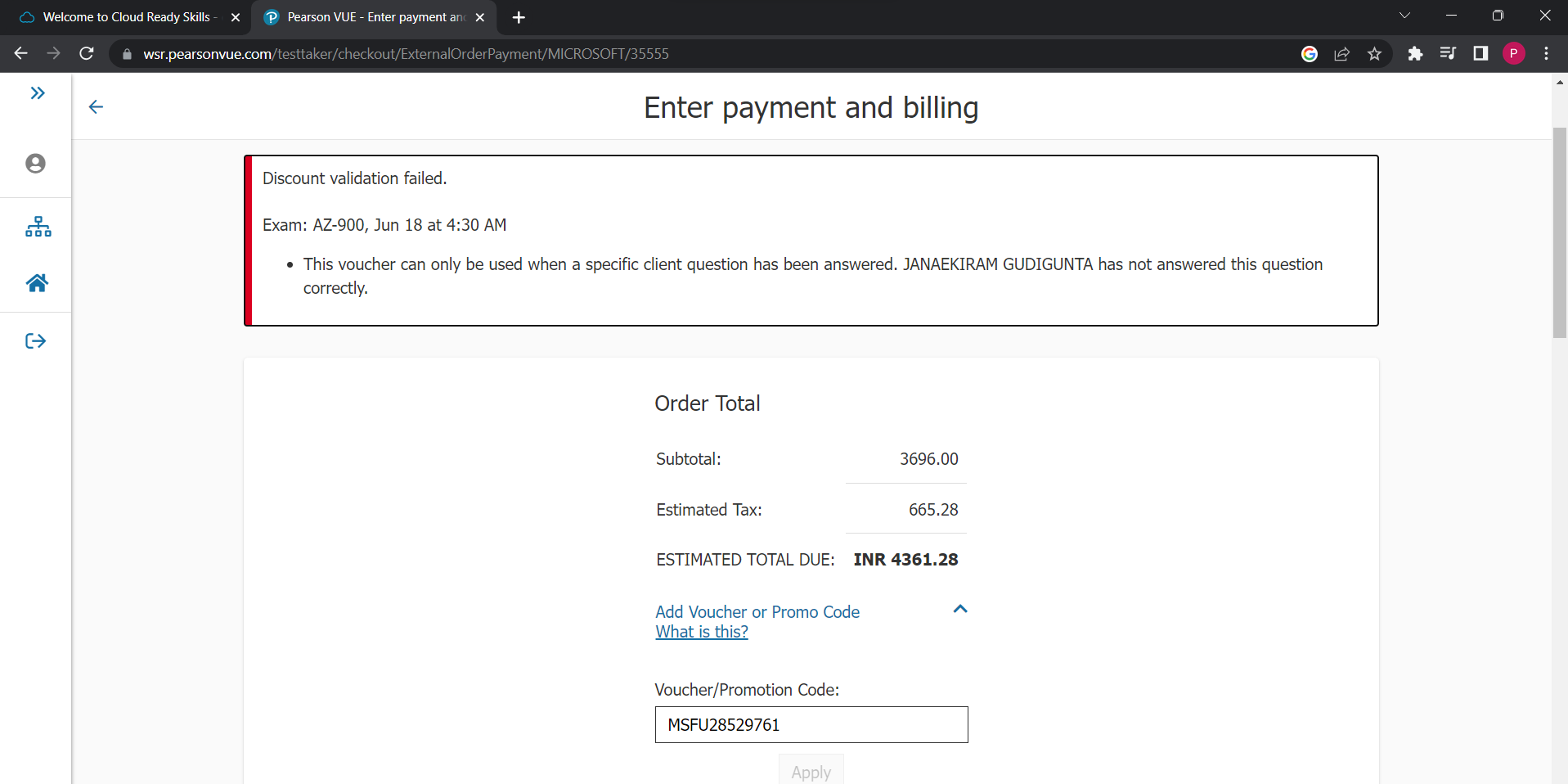Select the 'Discount validation failed.' error text

pos(354,178)
